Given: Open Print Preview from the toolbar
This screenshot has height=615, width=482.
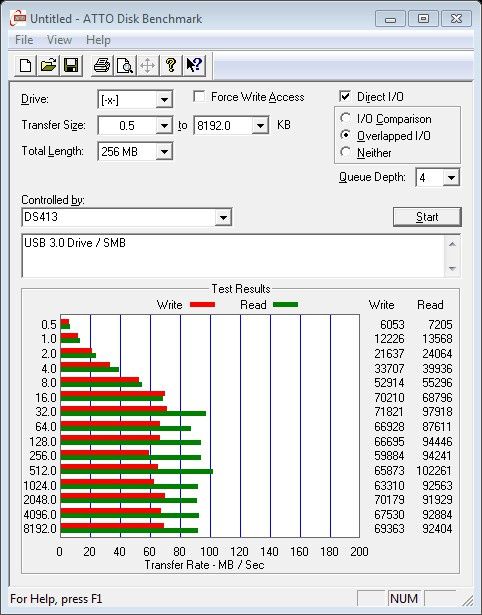Looking at the screenshot, I should 125,65.
